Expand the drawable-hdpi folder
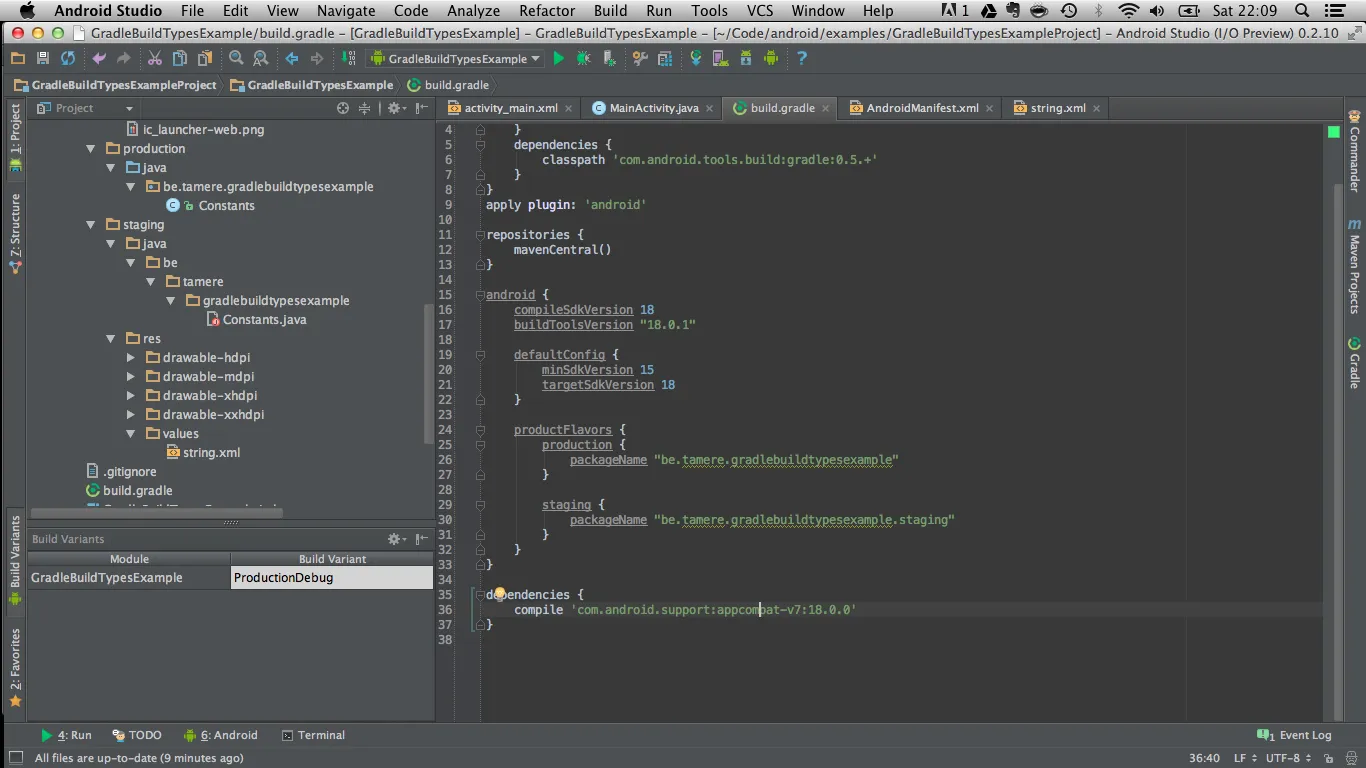Image resolution: width=1366 pixels, height=768 pixels. click(131, 358)
